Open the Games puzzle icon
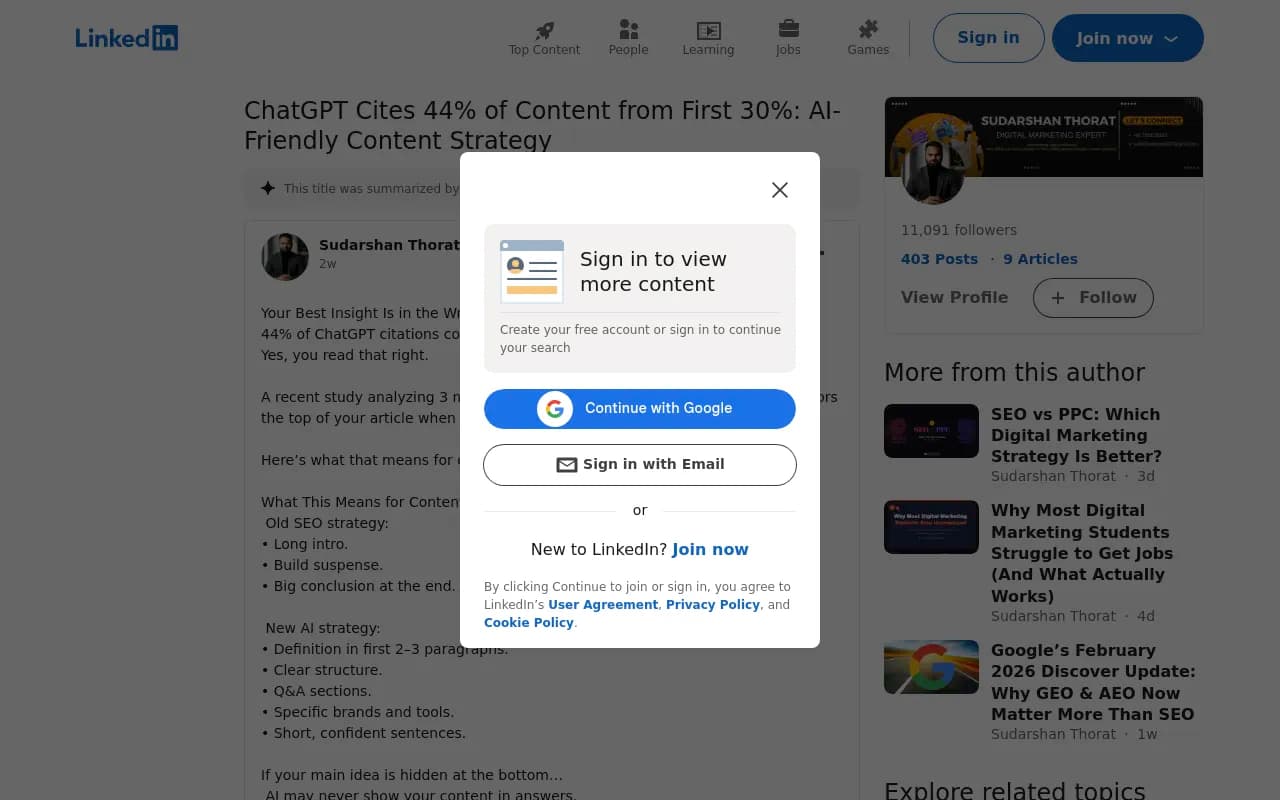 (x=868, y=29)
